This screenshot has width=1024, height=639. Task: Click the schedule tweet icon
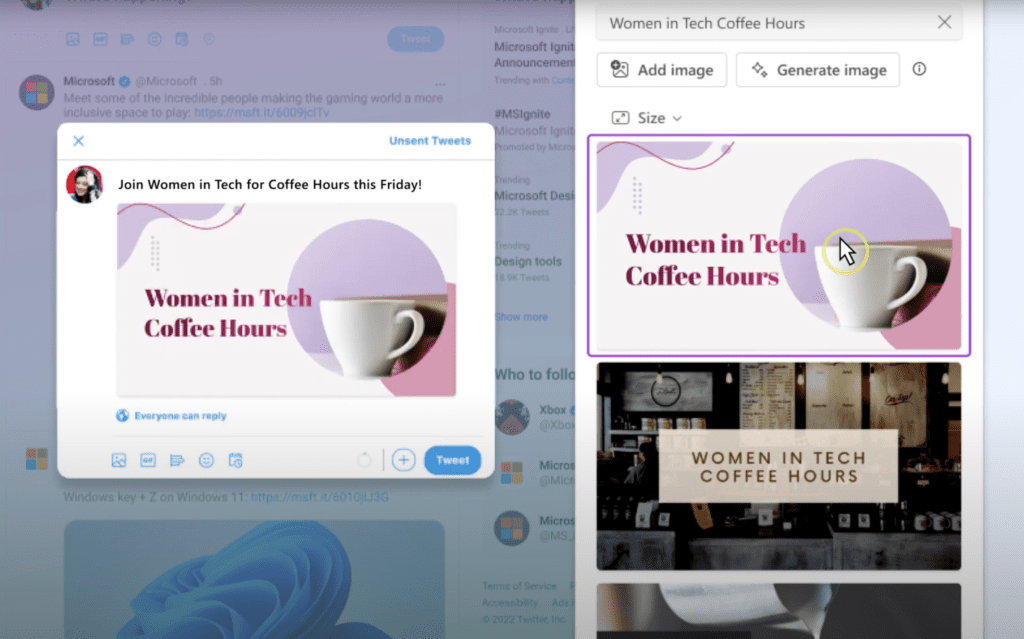tap(235, 460)
